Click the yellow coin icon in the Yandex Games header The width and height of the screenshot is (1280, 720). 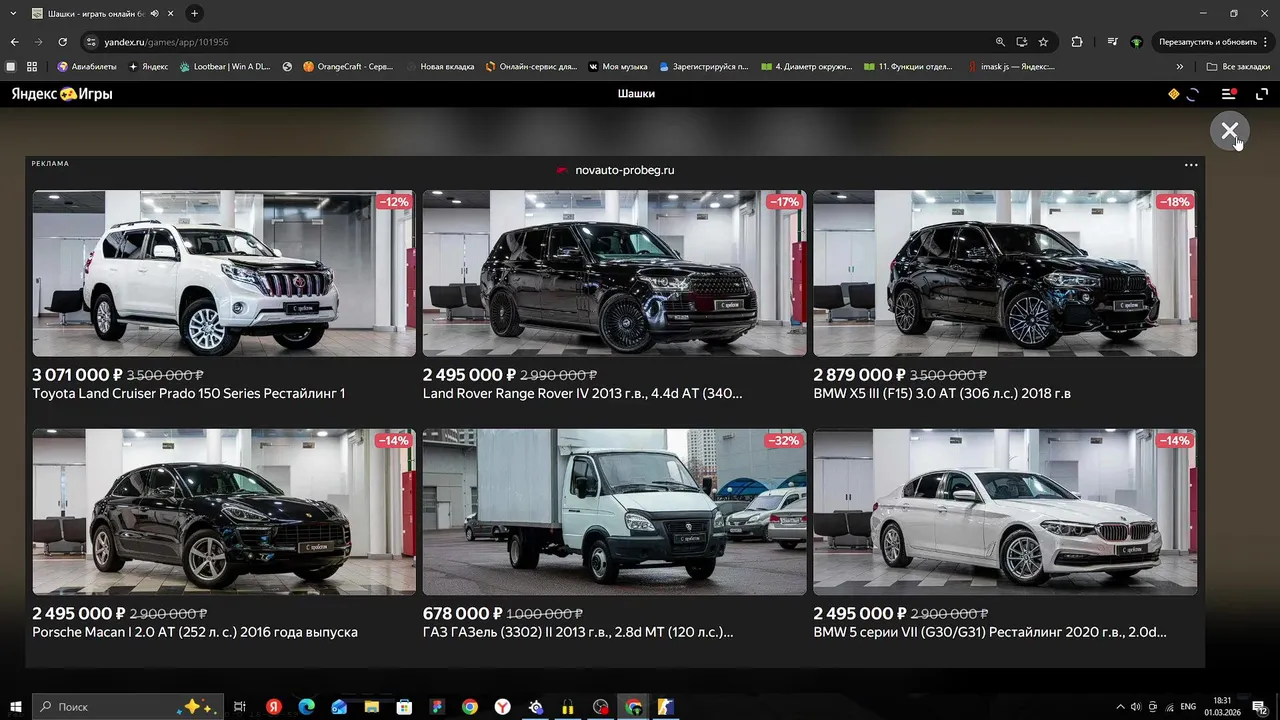(x=1174, y=94)
